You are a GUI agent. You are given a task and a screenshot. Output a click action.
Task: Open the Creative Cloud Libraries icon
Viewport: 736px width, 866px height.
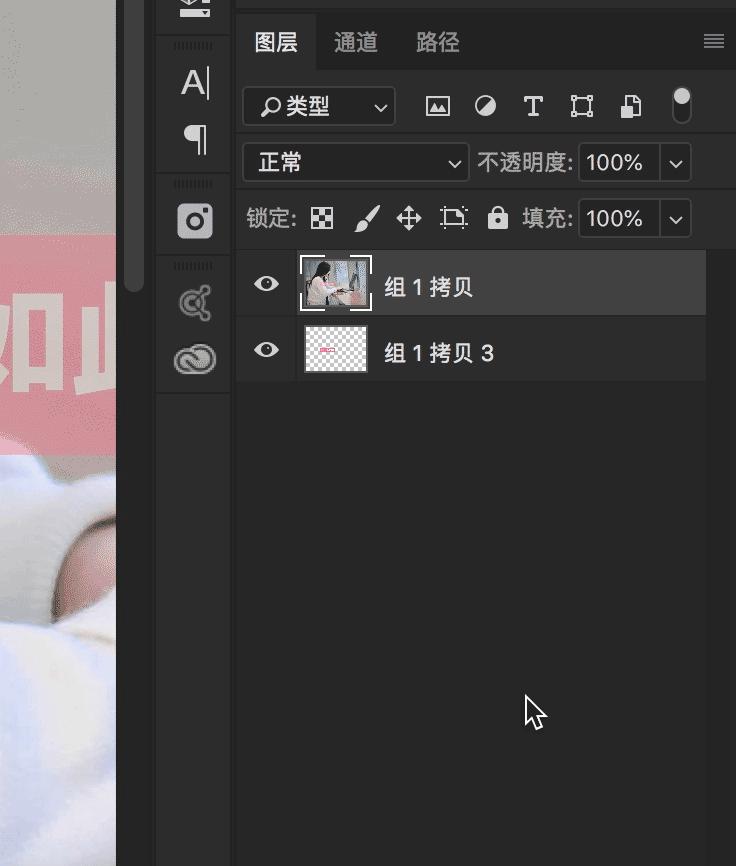coord(195,359)
